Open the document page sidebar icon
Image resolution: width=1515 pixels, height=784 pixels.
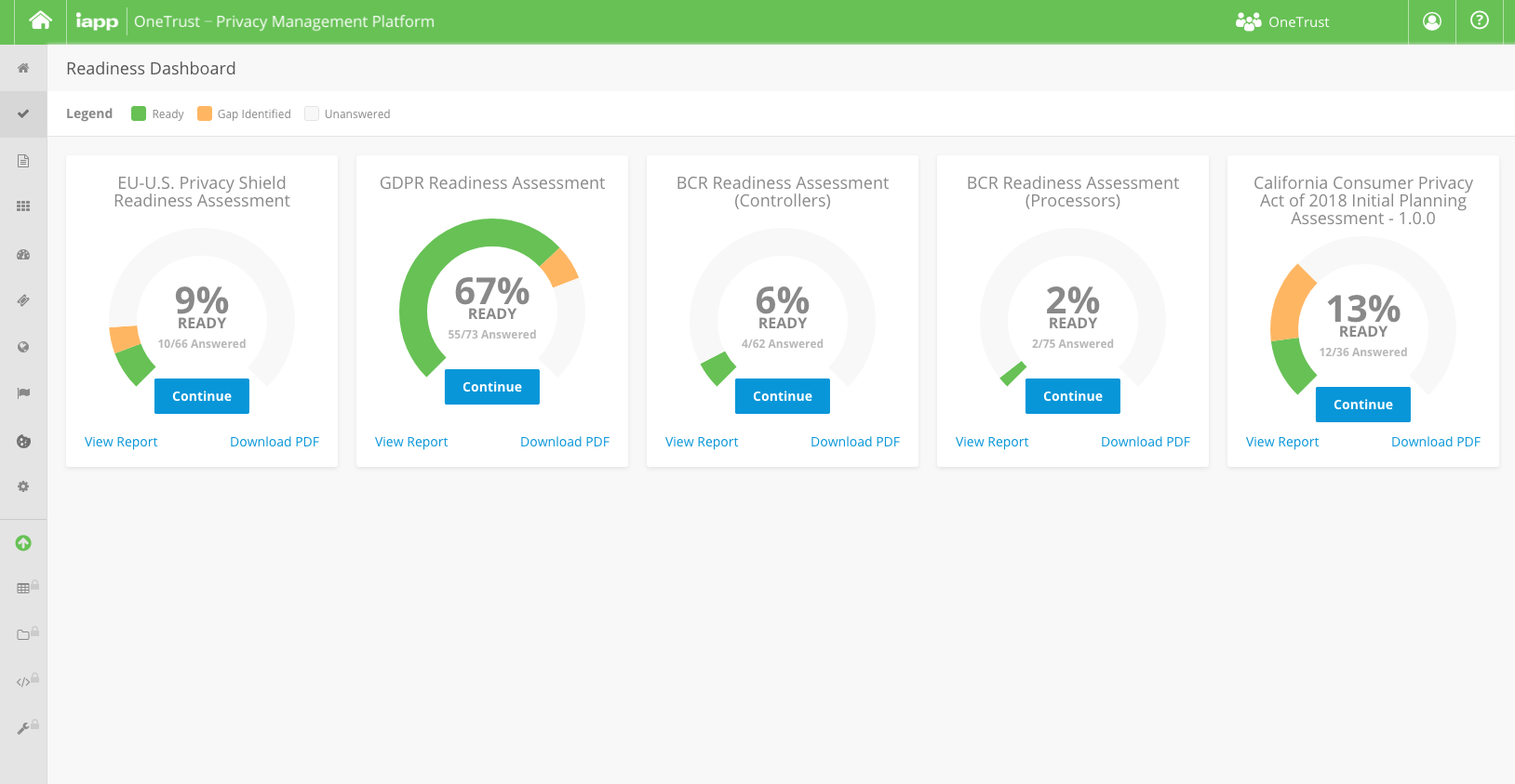[23, 161]
